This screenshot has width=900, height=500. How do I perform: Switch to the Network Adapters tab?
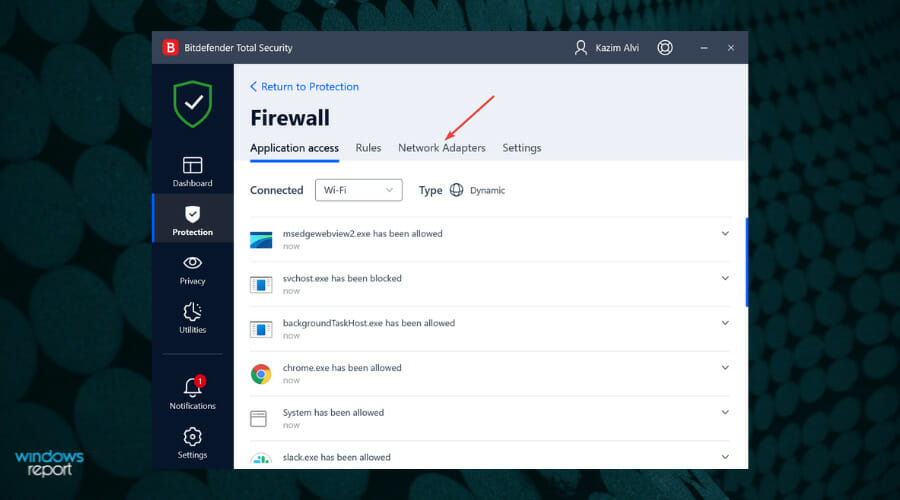pos(442,148)
